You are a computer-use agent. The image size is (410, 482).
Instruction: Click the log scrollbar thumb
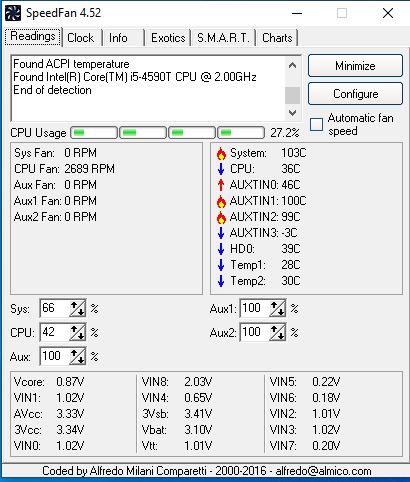pos(292,95)
